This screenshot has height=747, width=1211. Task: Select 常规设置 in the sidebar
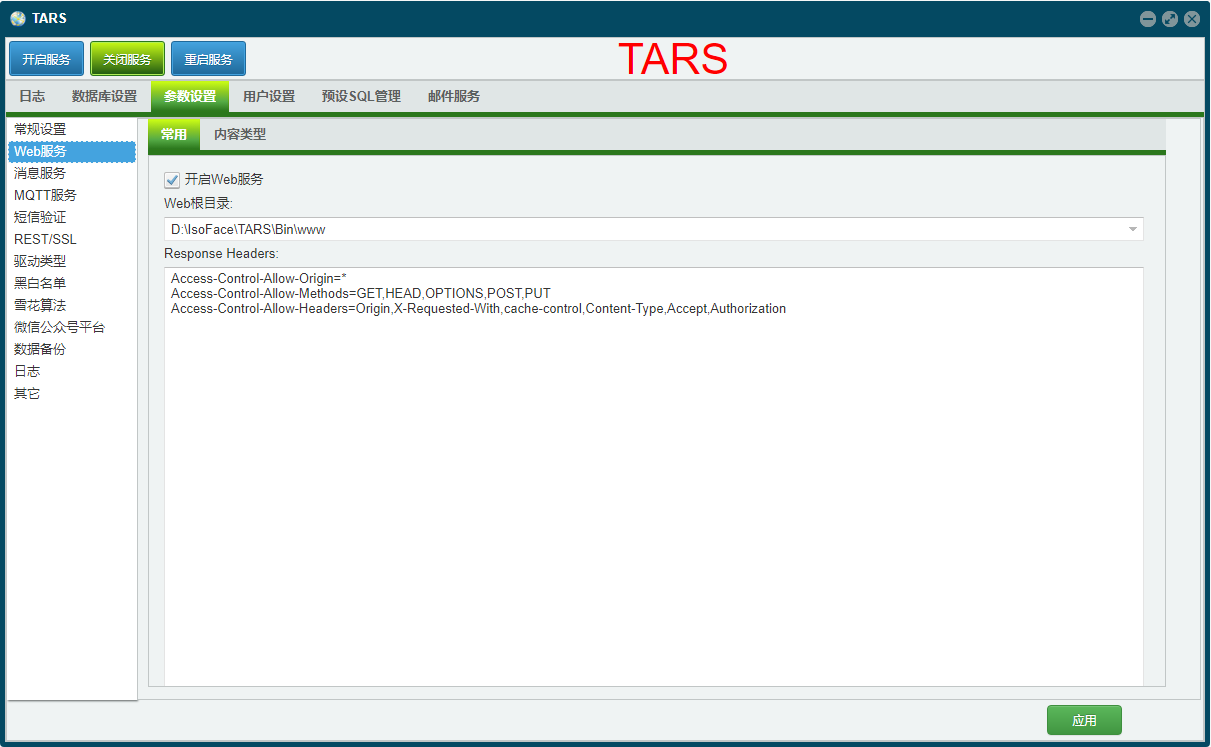click(x=72, y=130)
